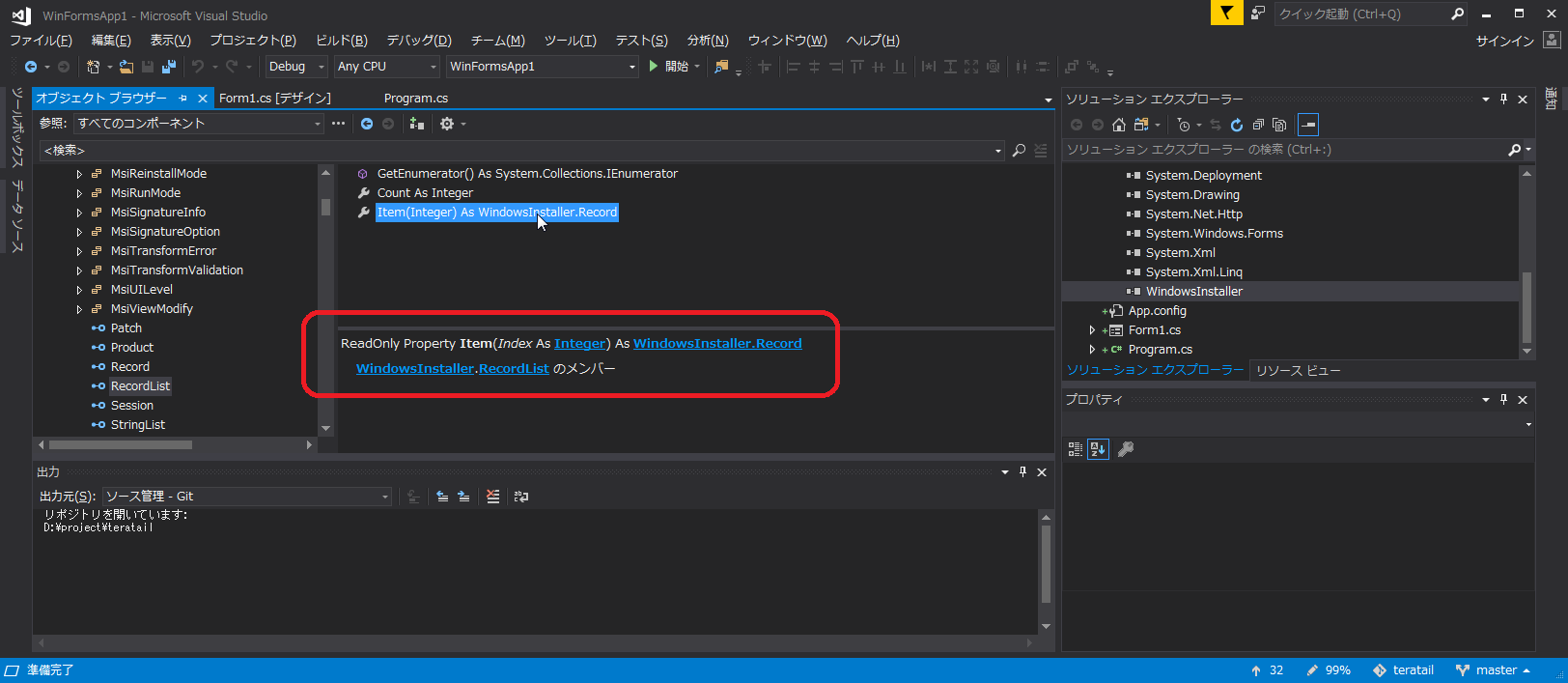1568x683 pixels.
Task: Follow the WindowsInstaller.RecordList link
Action: (x=453, y=369)
